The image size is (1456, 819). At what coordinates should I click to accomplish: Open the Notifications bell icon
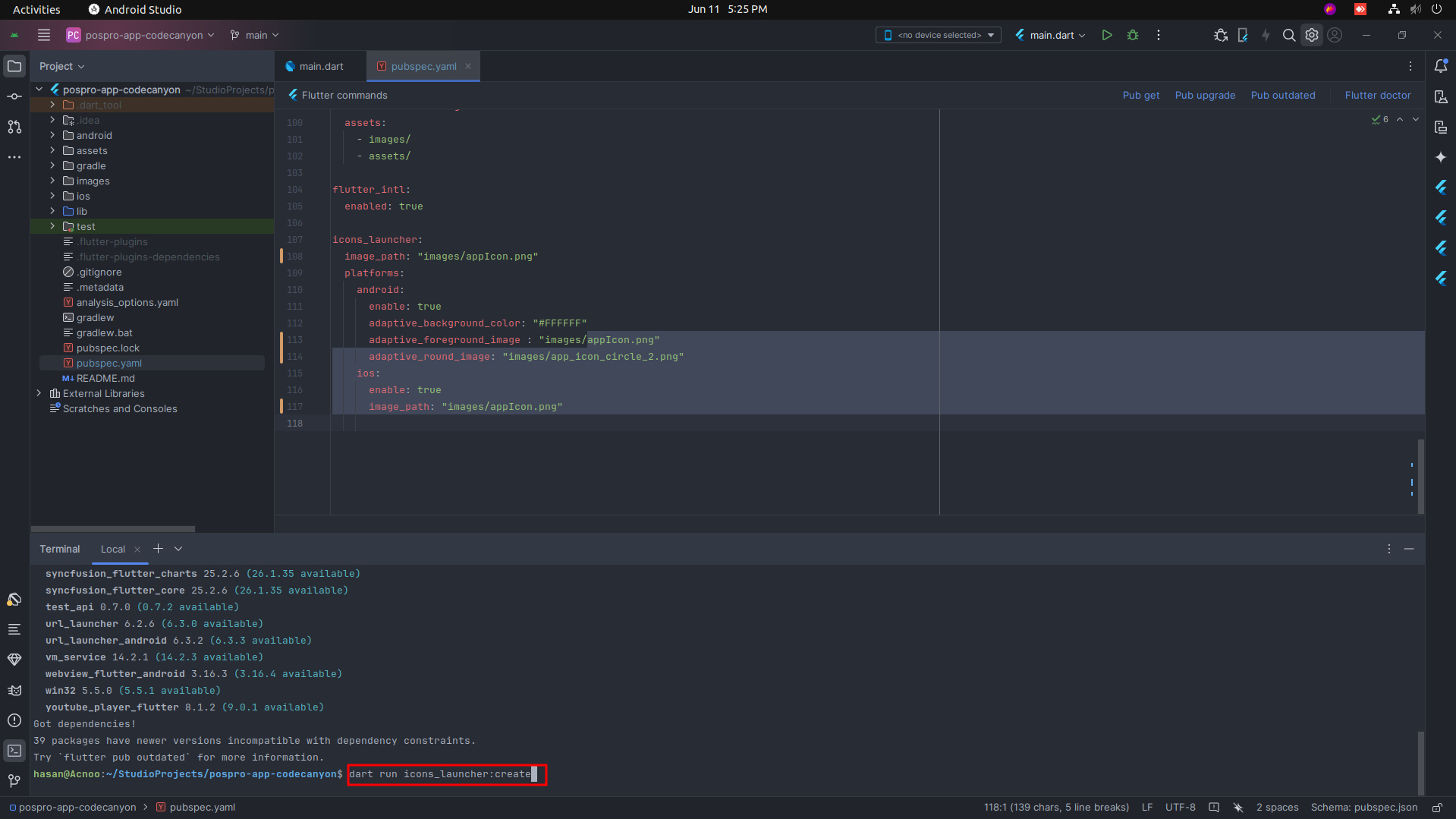(x=1441, y=66)
